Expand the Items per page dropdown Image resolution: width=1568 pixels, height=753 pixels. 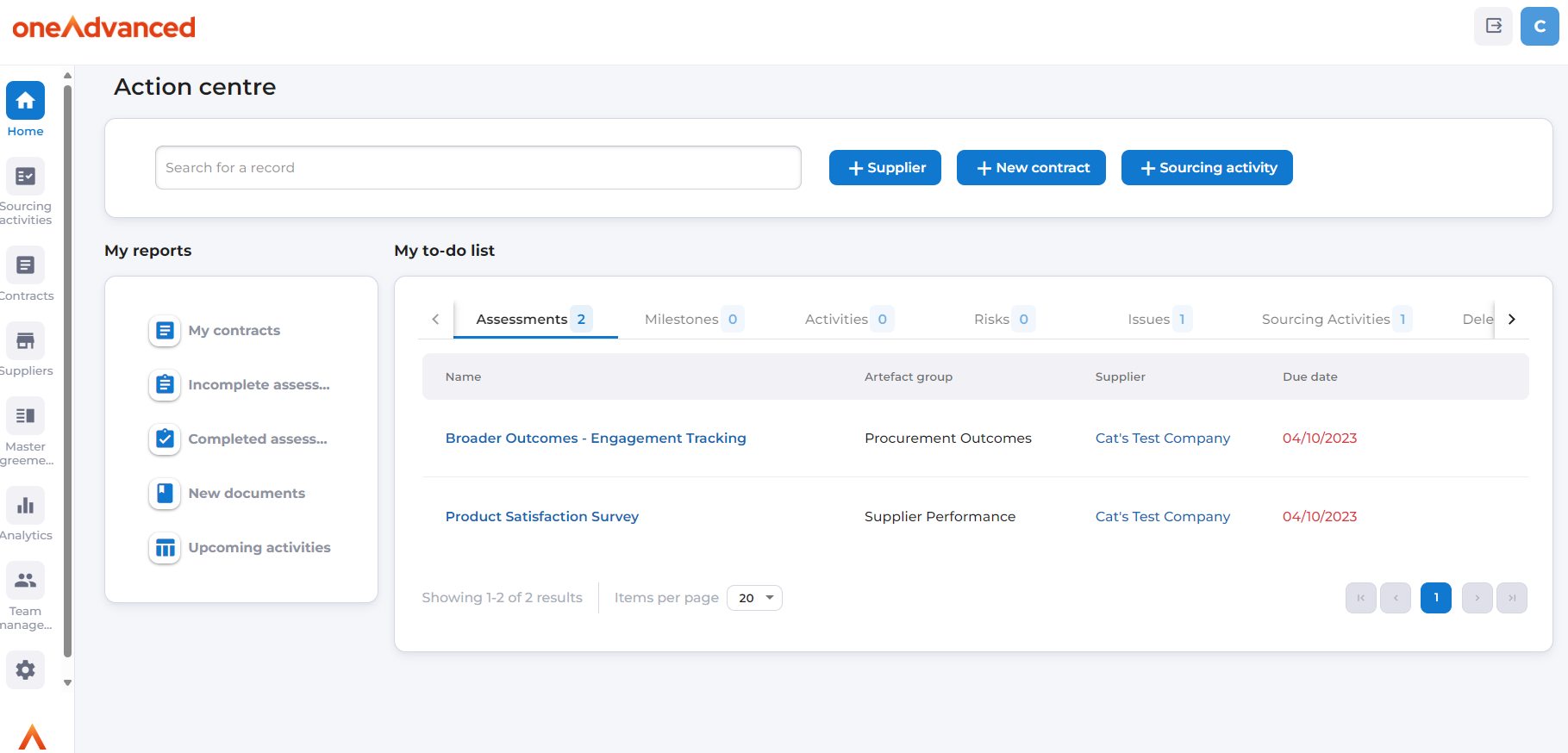(754, 598)
